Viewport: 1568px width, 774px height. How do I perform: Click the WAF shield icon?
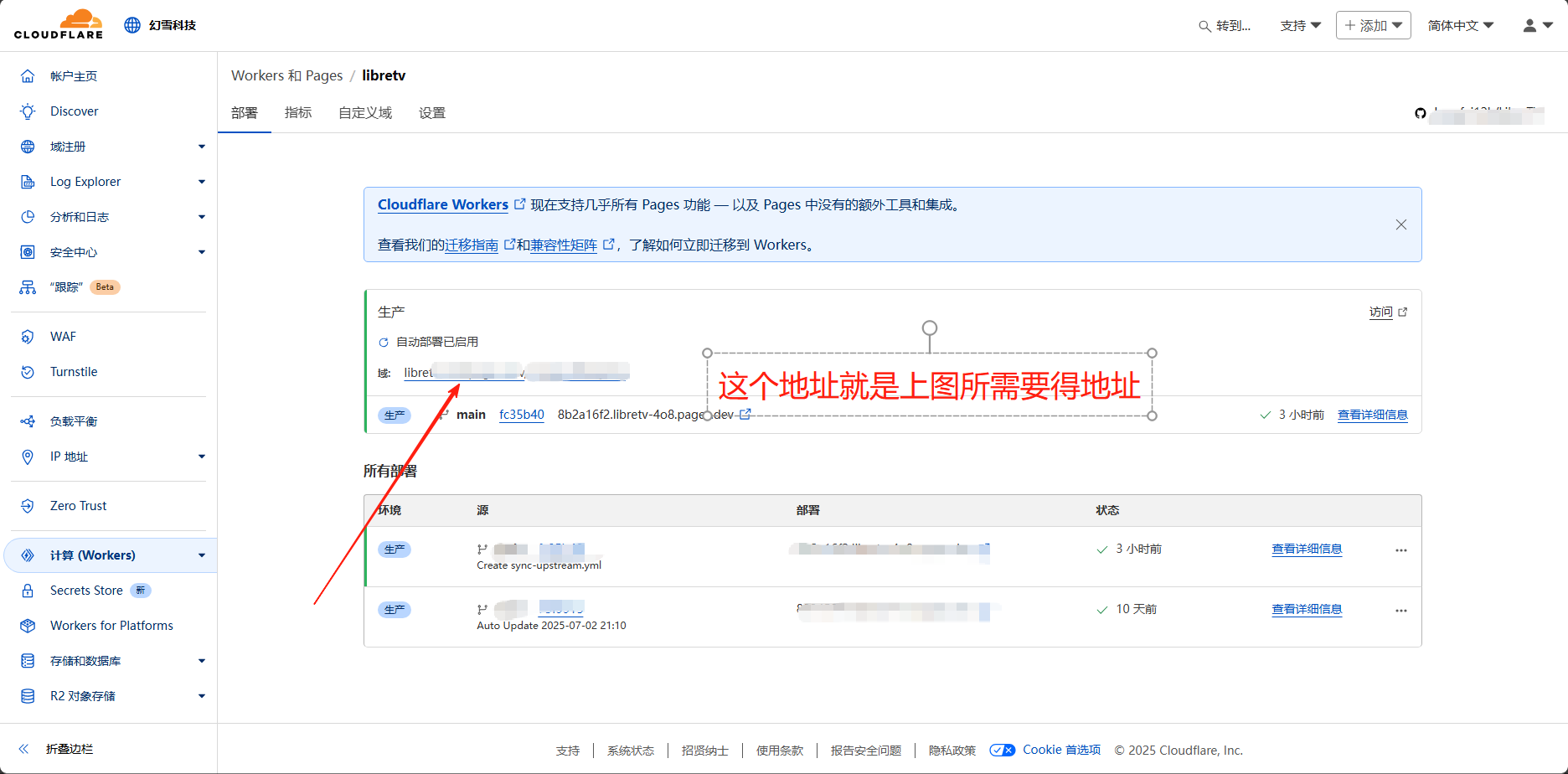28,337
